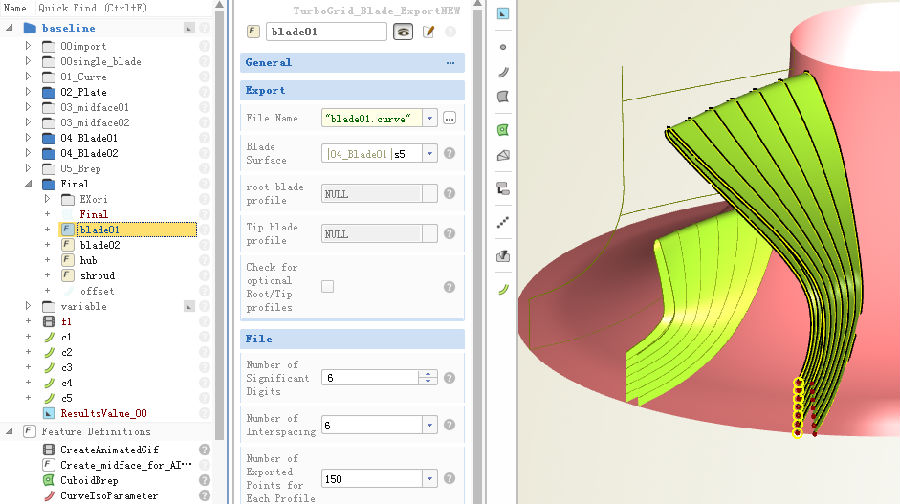Click the browse button next to File Name
The image size is (900, 504).
point(450,118)
